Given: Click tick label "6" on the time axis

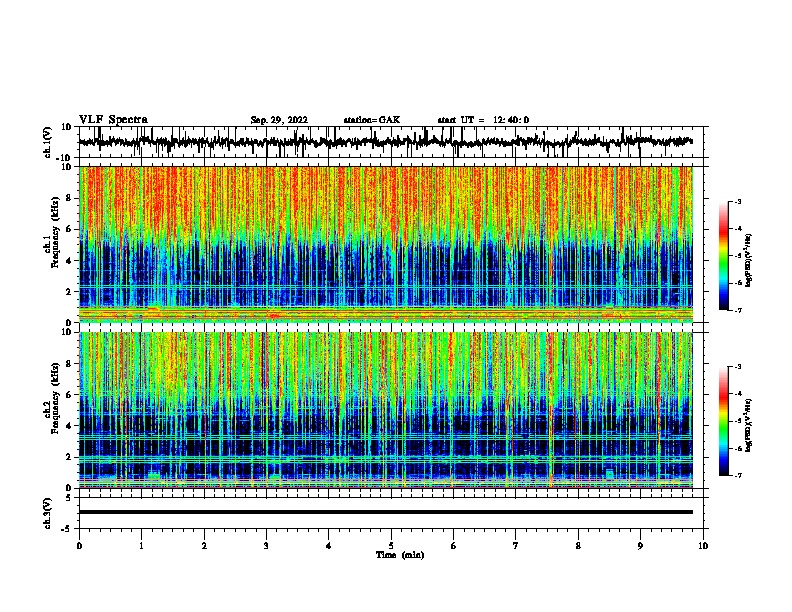Looking at the screenshot, I should (454, 545).
